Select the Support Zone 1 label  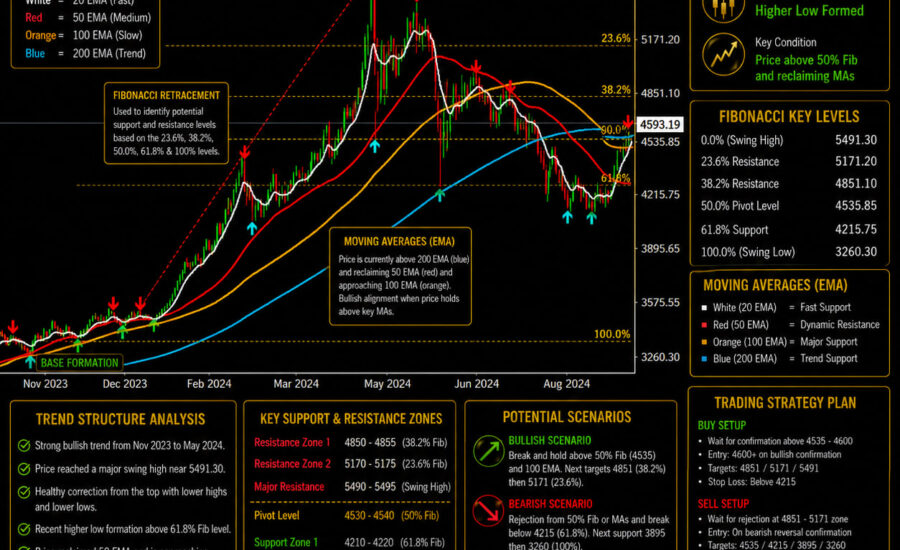[x=286, y=542]
